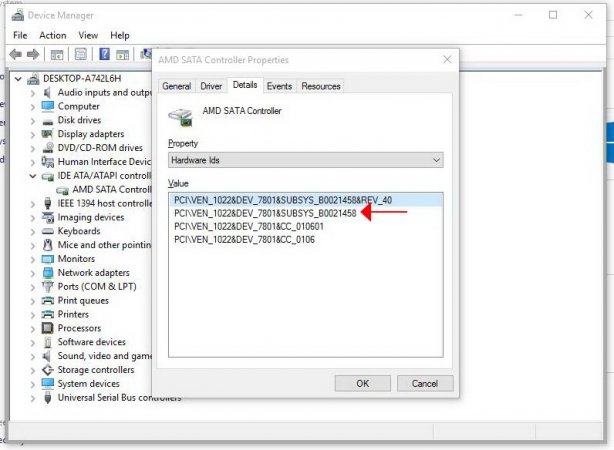
Task: Click the IEEE 1394 host controllers icon
Action: (x=48, y=203)
